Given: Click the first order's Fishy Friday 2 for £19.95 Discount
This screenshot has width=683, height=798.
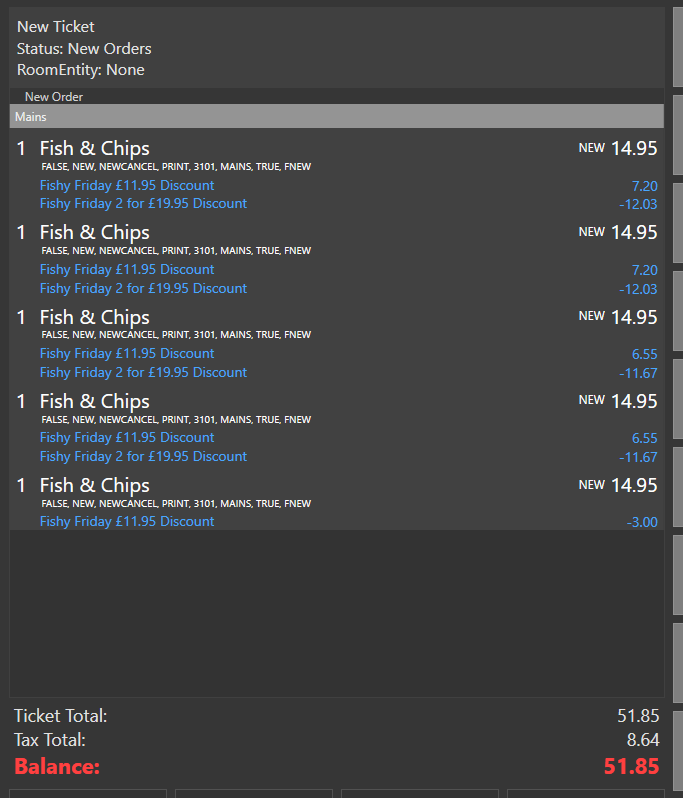Looking at the screenshot, I should [x=143, y=204].
